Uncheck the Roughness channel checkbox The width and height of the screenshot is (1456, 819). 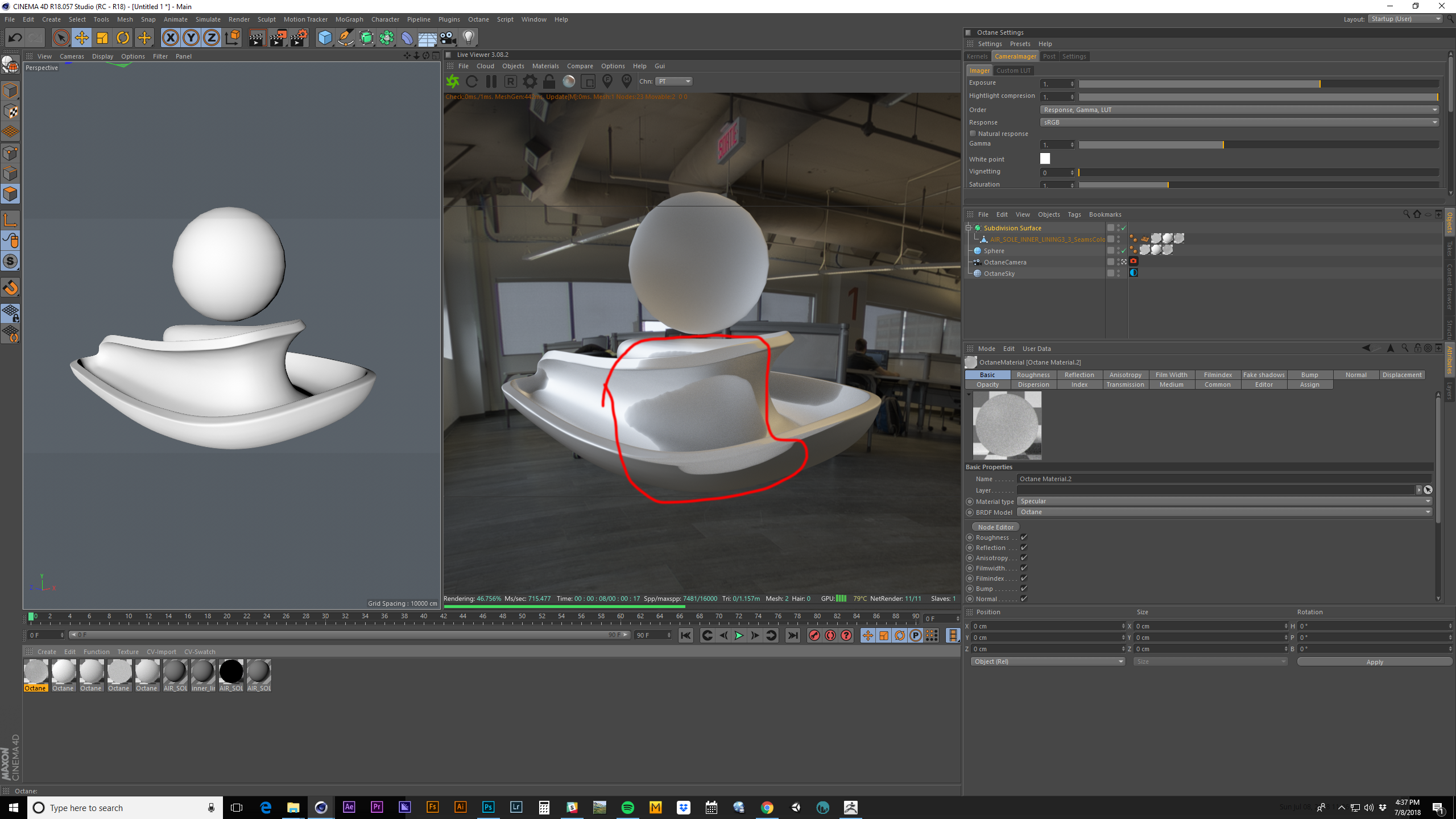[1024, 537]
